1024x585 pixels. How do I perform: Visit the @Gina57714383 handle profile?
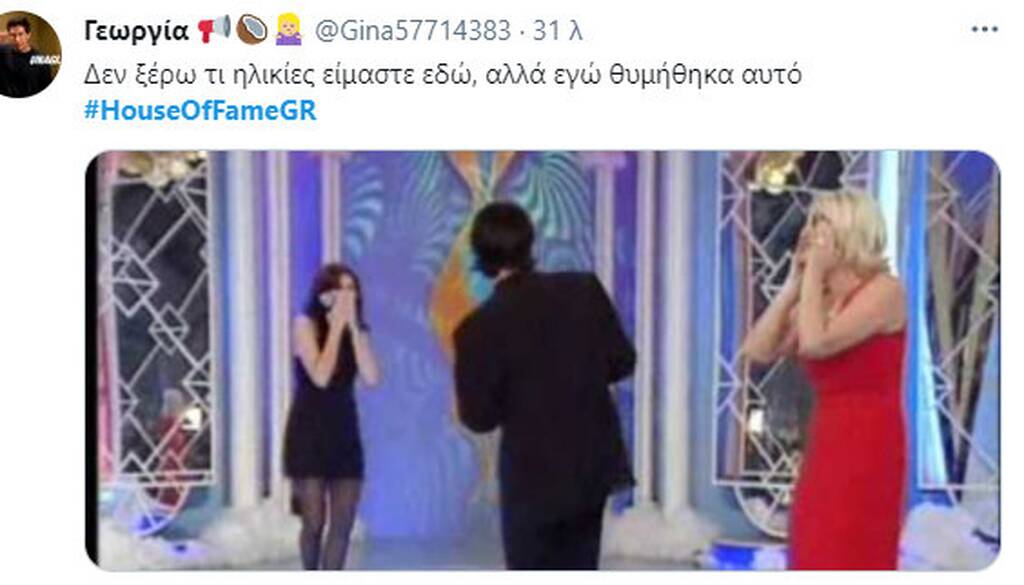(x=413, y=30)
